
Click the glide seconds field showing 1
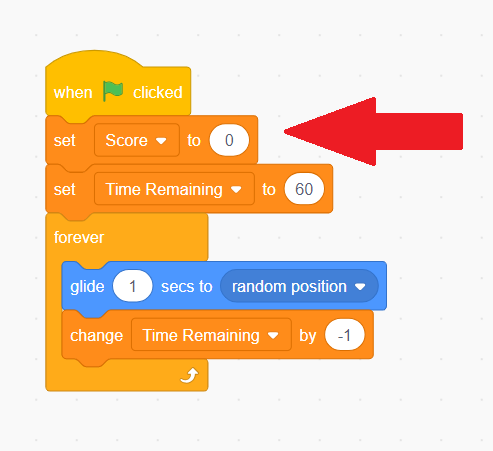(x=133, y=286)
